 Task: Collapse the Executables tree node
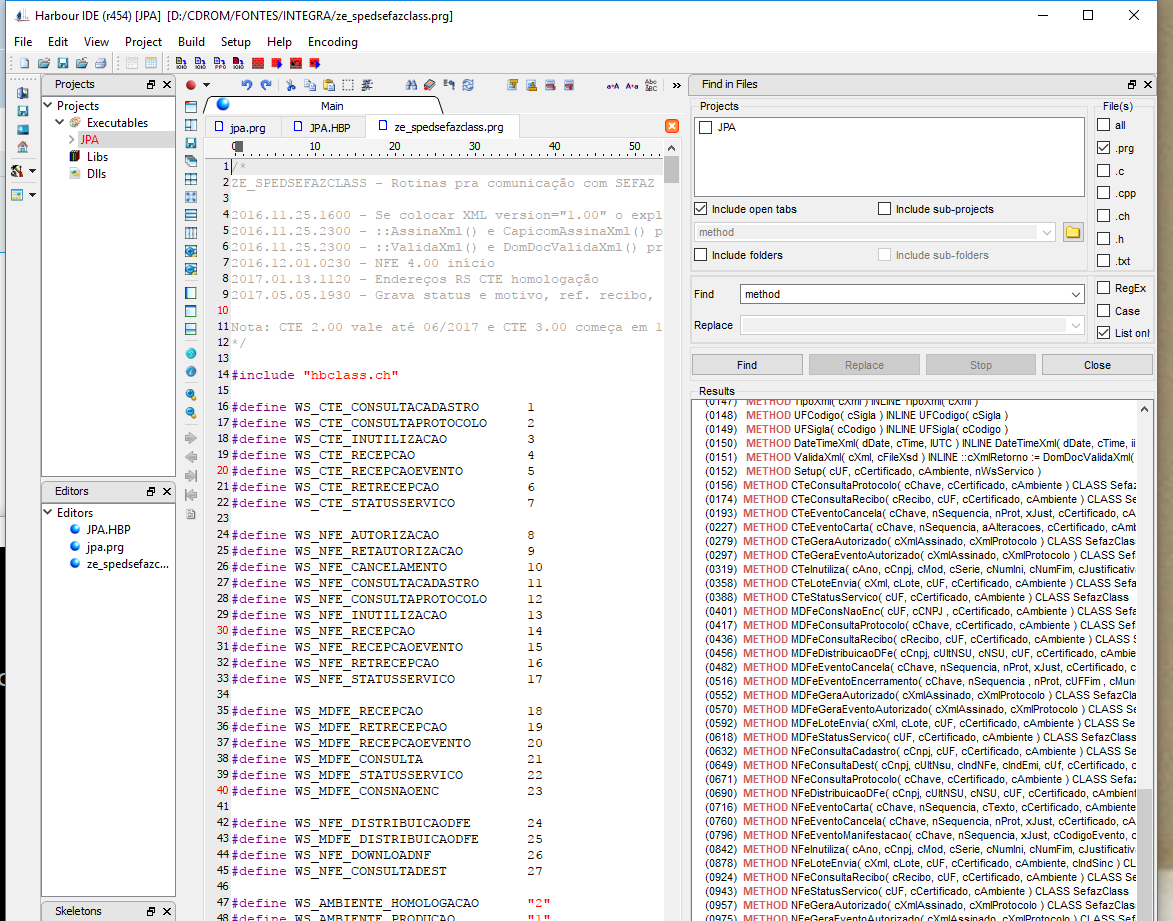click(59, 123)
